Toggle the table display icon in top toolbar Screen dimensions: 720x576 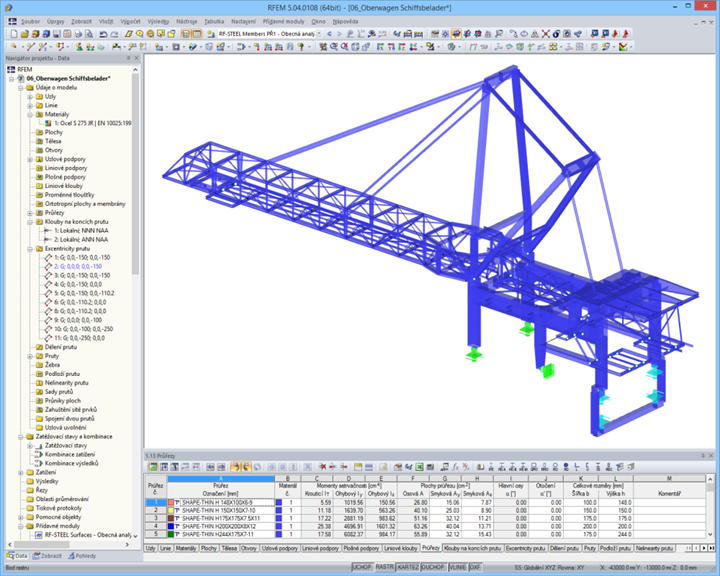click(197, 34)
